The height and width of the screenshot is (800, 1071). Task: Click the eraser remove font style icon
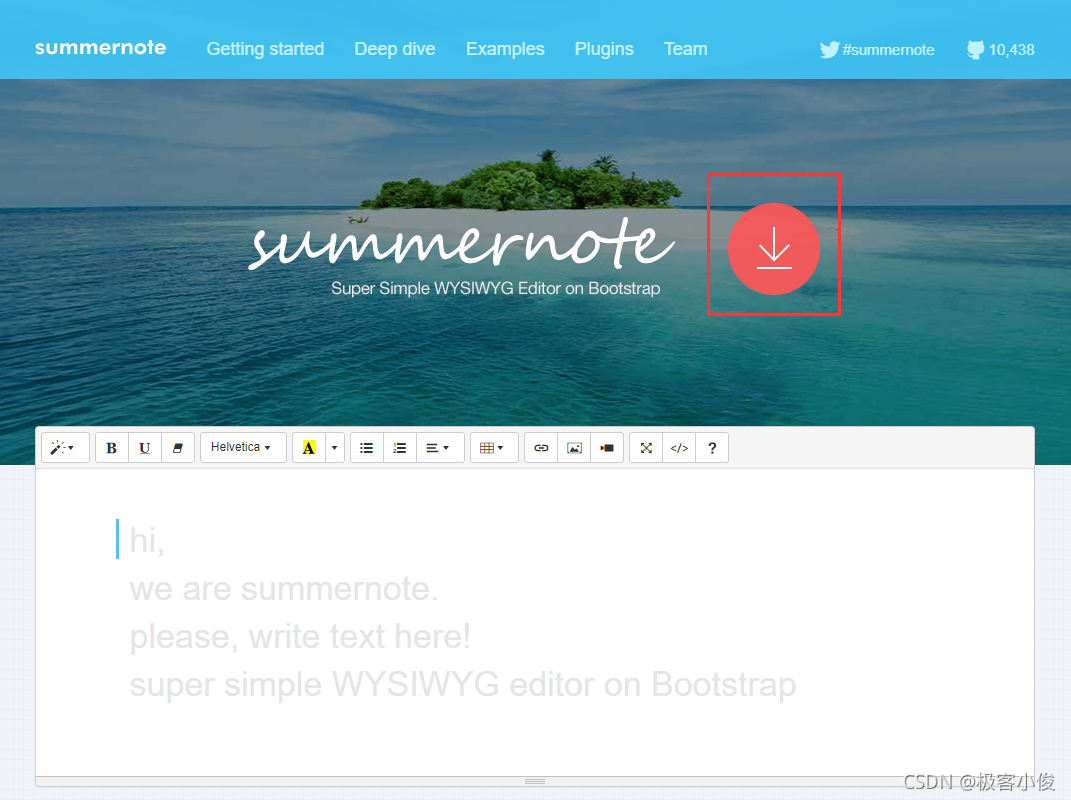pos(178,448)
